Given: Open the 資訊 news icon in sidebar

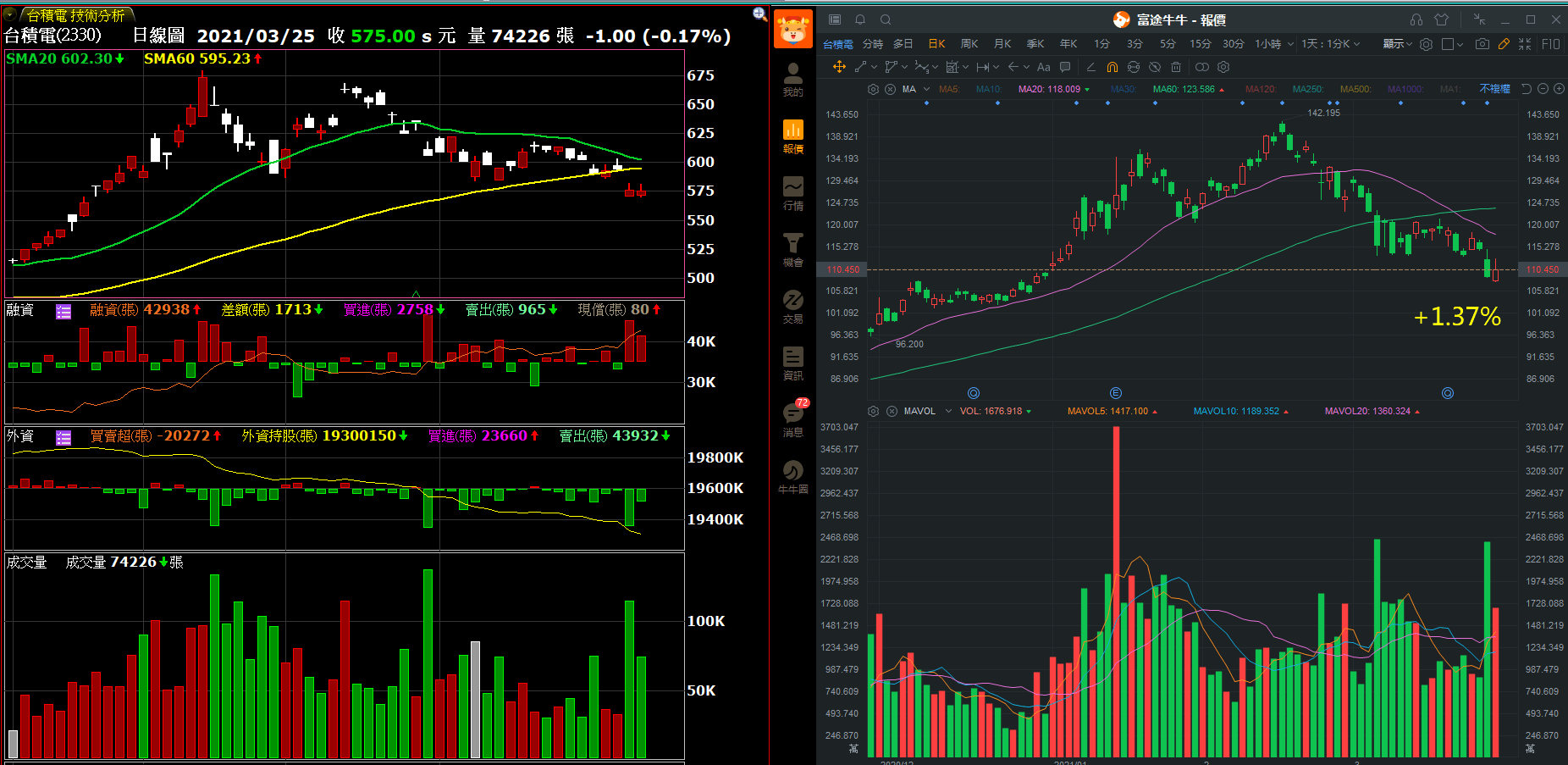Looking at the screenshot, I should (792, 363).
